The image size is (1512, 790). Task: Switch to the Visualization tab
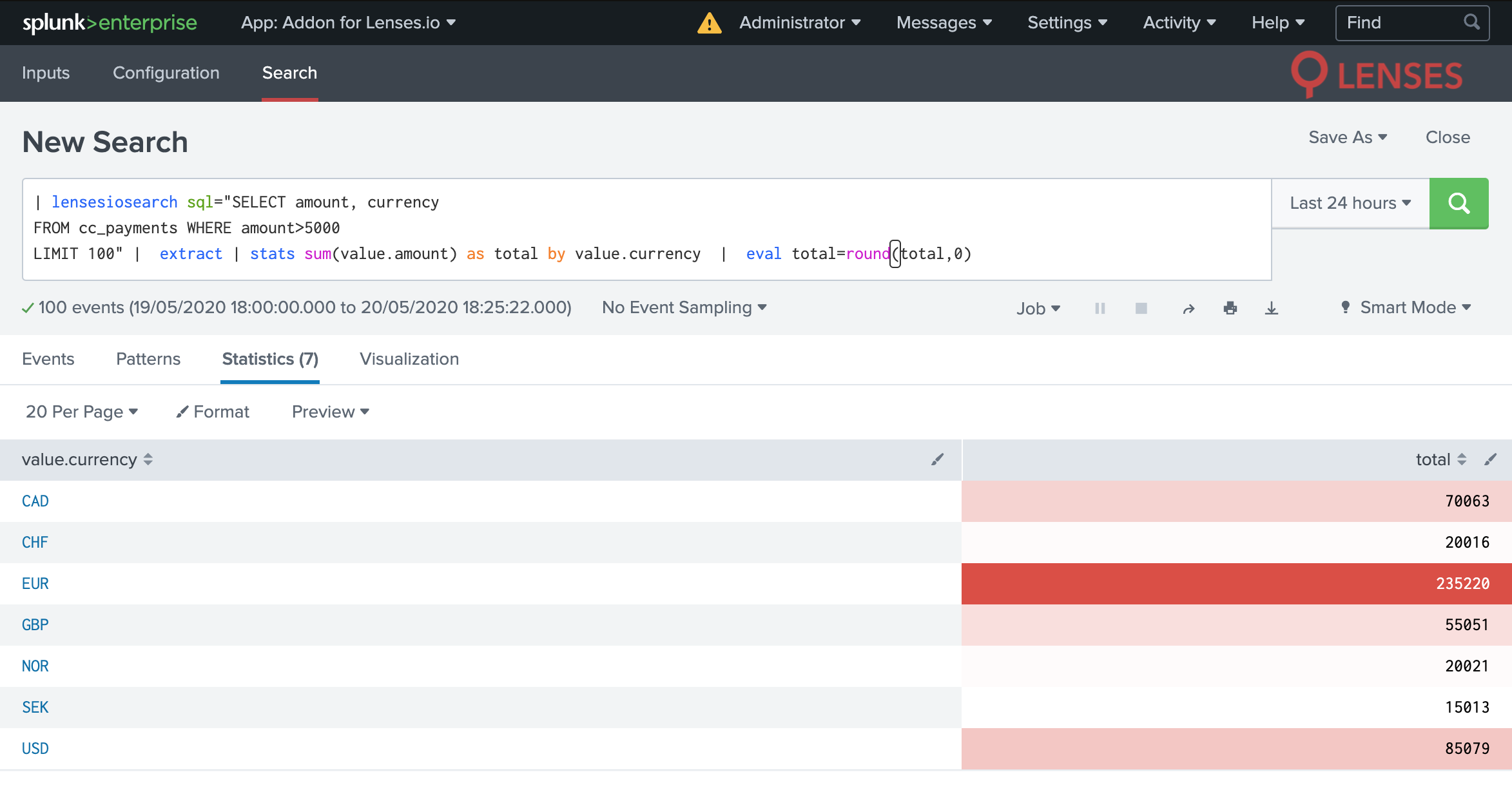tap(409, 359)
